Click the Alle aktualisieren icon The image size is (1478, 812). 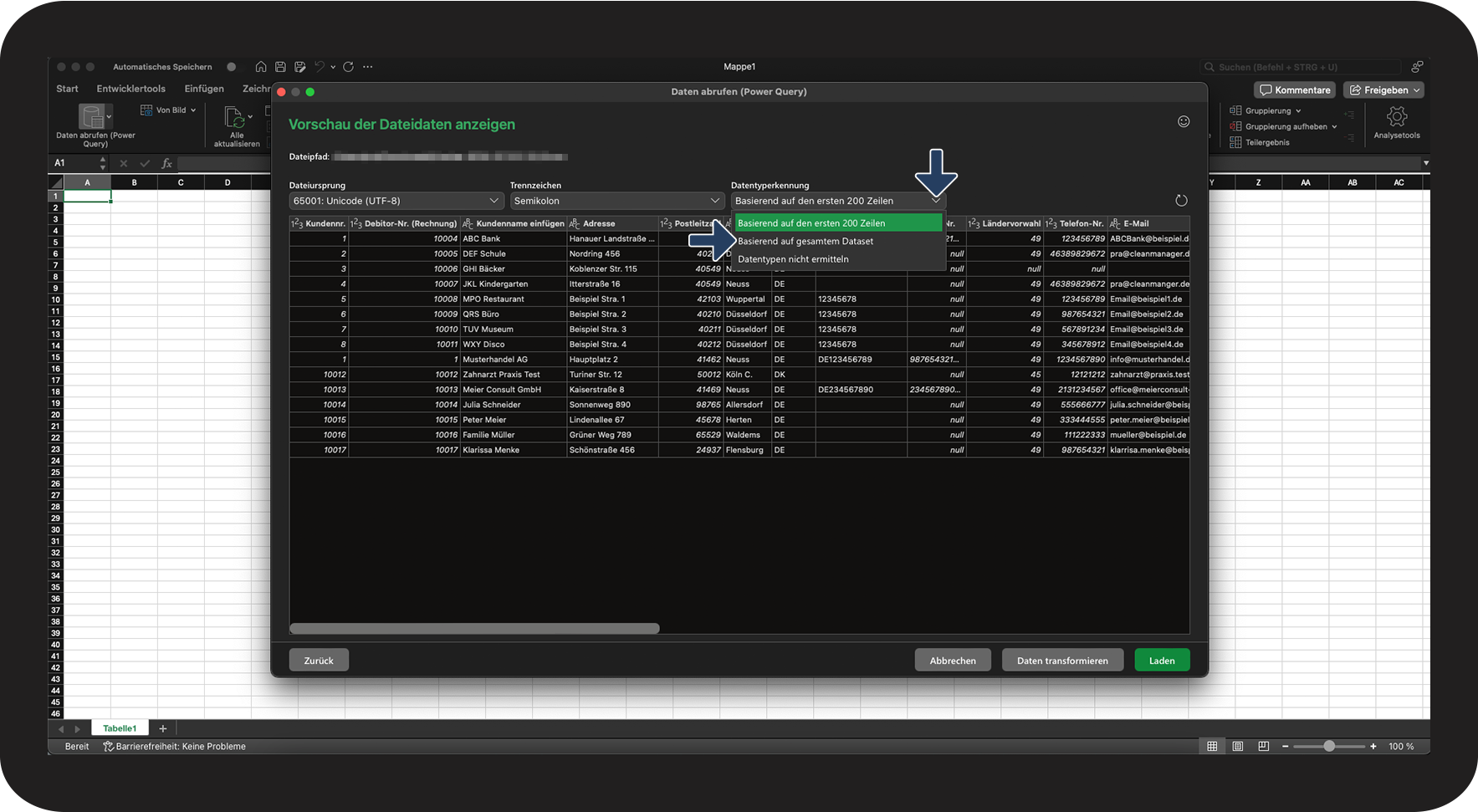[234, 117]
